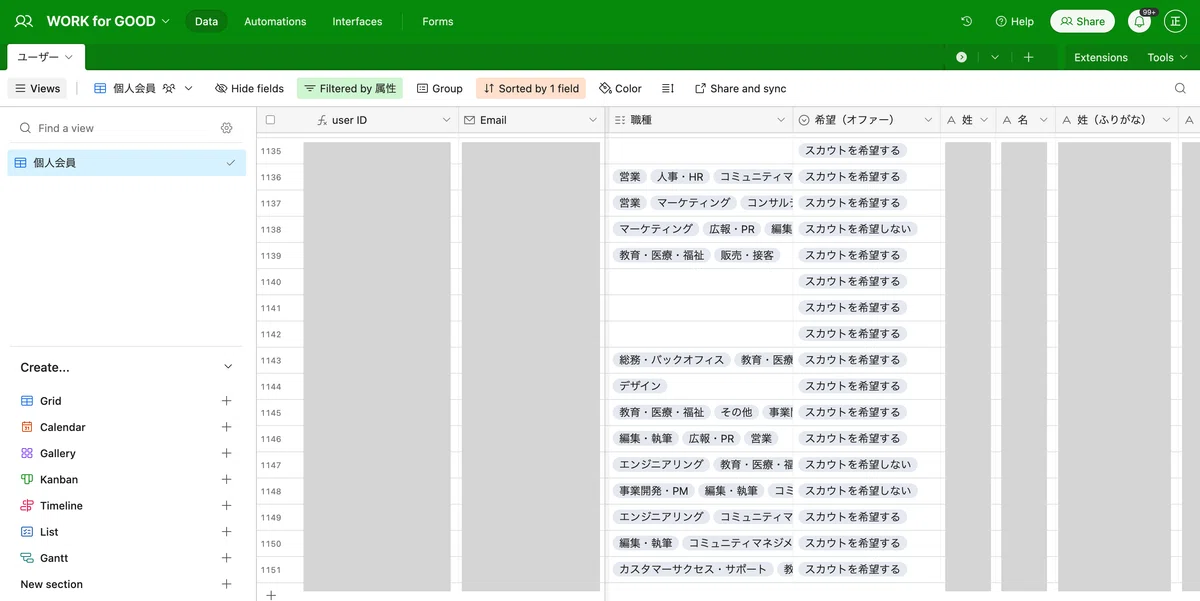Viewport: 1200px width, 601px height.
Task: Open 職種 column dropdown arrow
Action: (781, 120)
